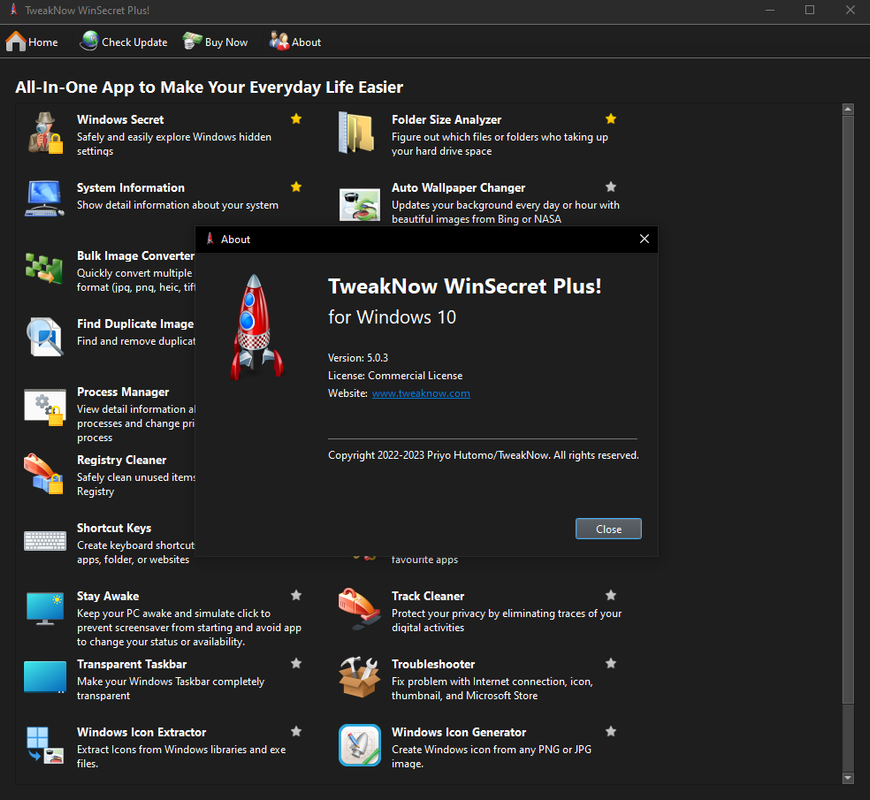Launch the Bulk Image Converter icon
Viewport: 870px width, 800px height.
pos(44,268)
